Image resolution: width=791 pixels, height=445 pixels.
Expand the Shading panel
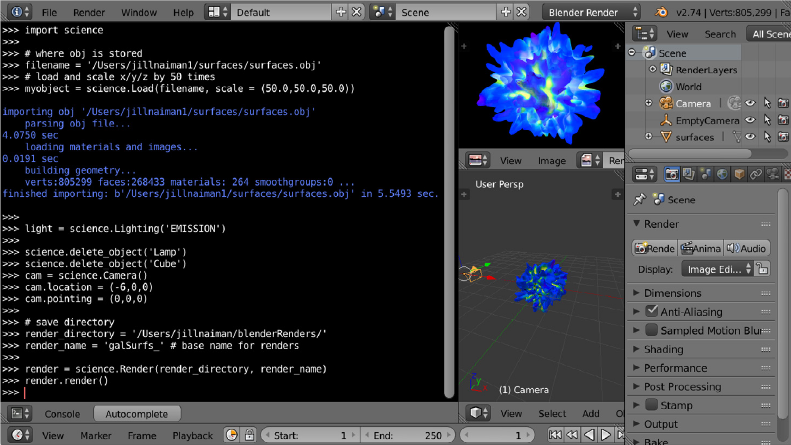[x=637, y=349]
